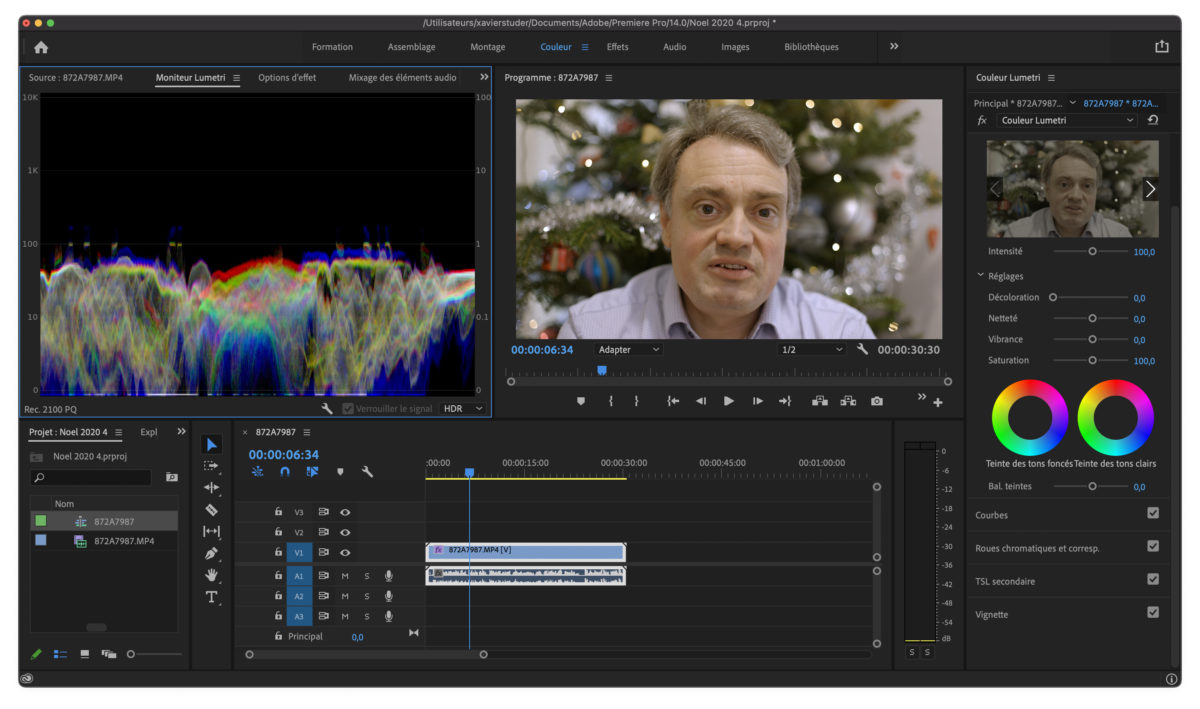Collapse the Réglages section

tap(981, 276)
